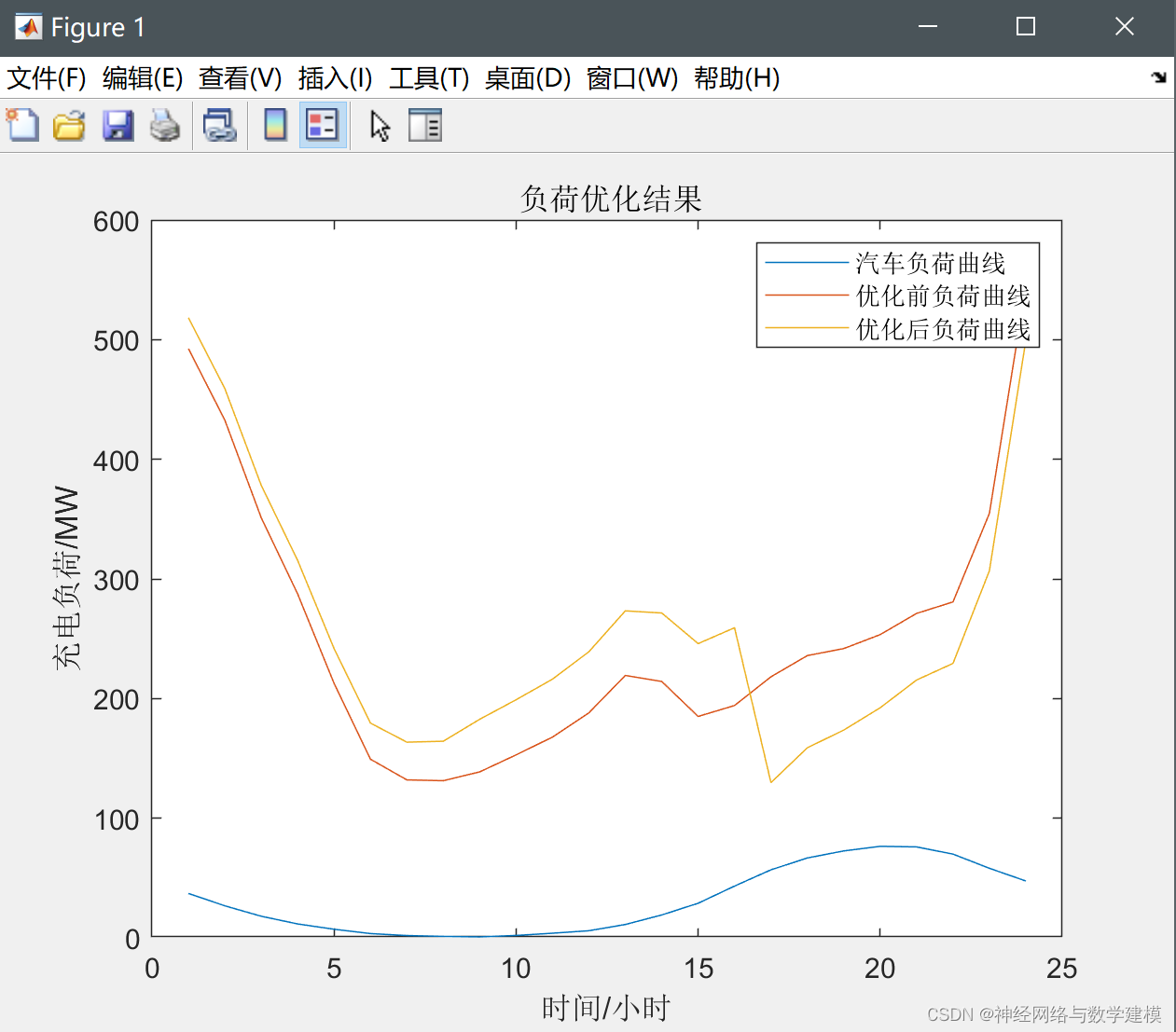Click the plot title 负荷优化结果
The height and width of the screenshot is (1032, 1176).
pos(611,199)
